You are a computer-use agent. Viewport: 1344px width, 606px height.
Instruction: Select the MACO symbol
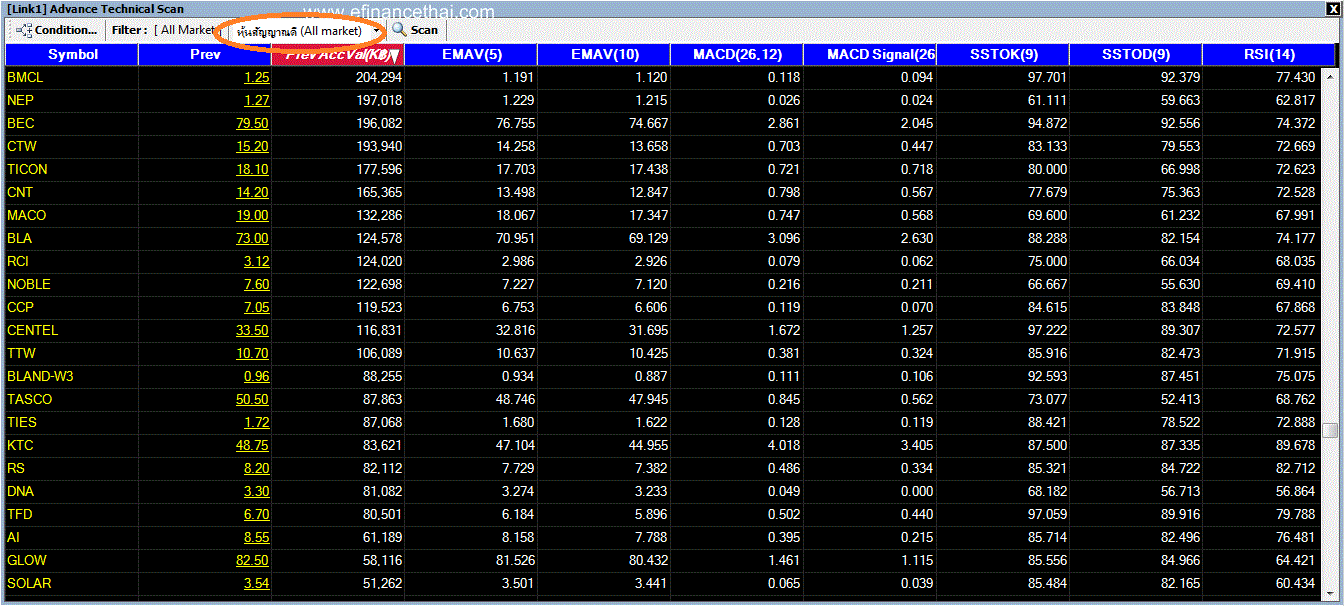pos(26,215)
